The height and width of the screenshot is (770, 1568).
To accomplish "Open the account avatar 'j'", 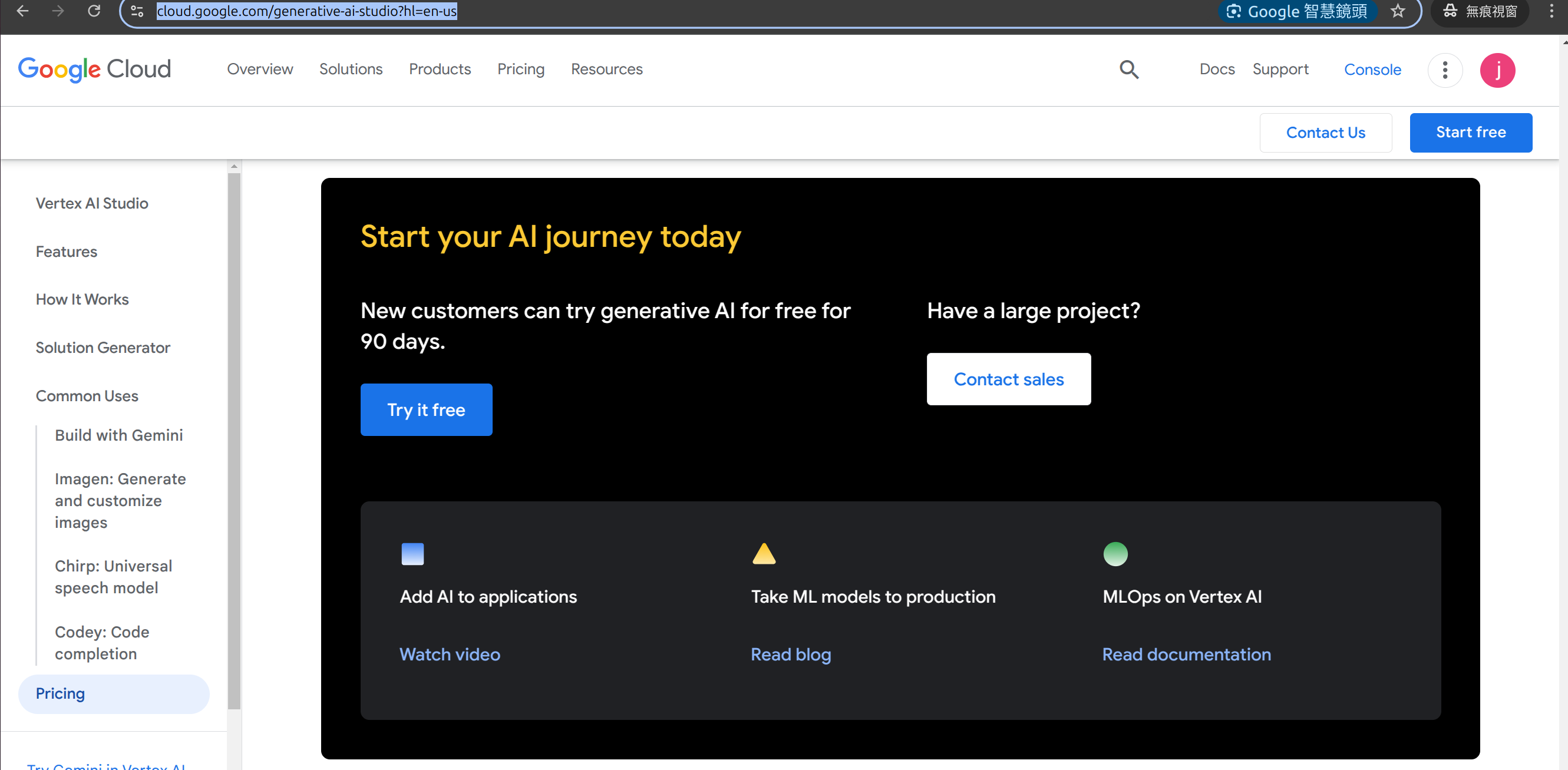I will pos(1497,70).
